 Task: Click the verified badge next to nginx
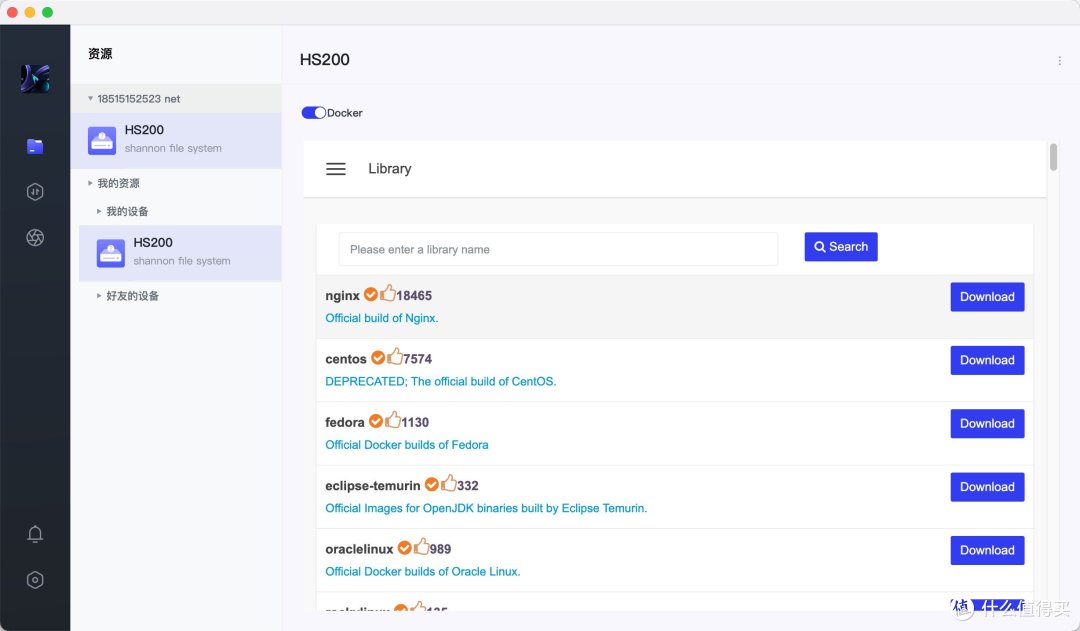pyautogui.click(x=371, y=295)
